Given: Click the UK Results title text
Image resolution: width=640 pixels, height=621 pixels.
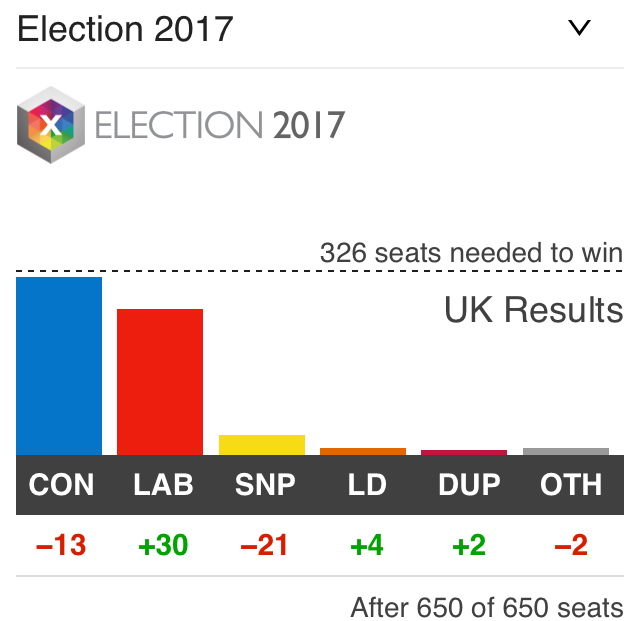Looking at the screenshot, I should point(533,310).
